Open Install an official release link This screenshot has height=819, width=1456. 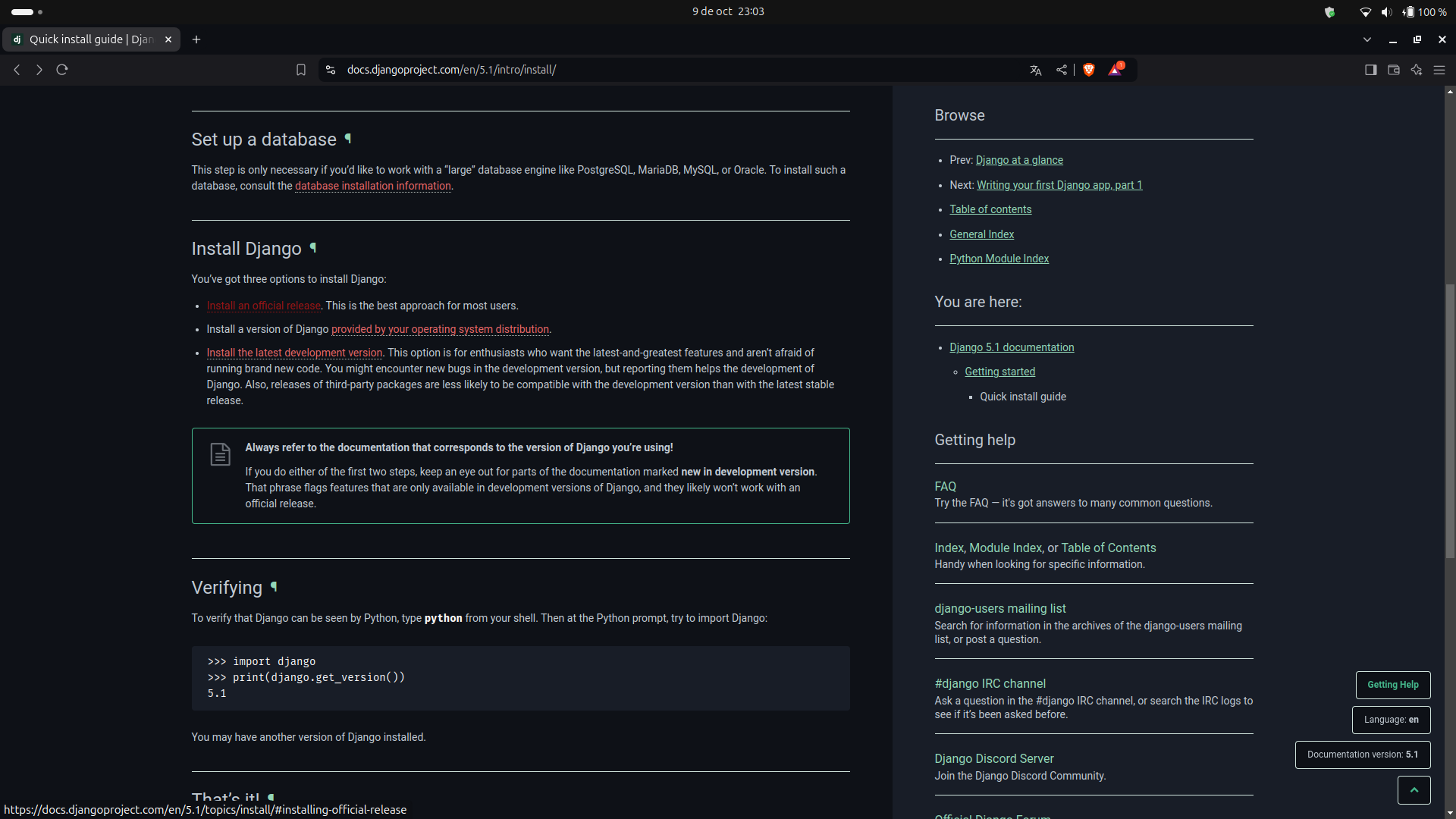coord(264,306)
